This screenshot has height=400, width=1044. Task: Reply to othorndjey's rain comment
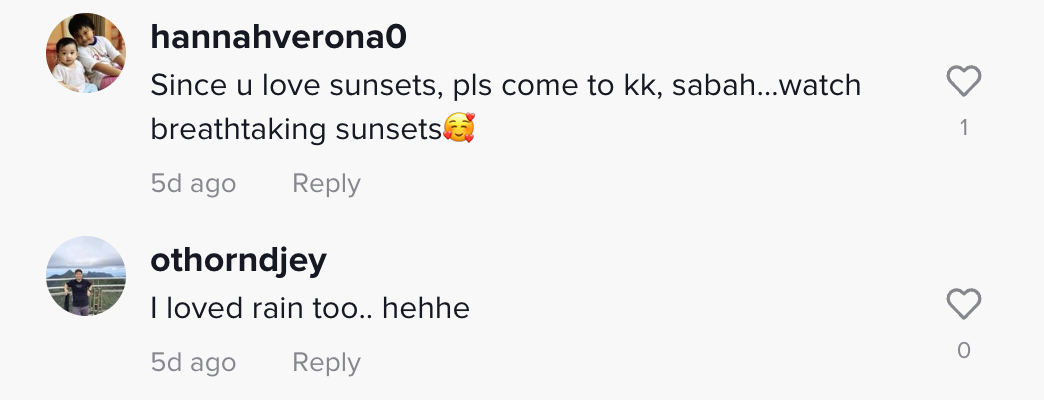click(x=326, y=362)
